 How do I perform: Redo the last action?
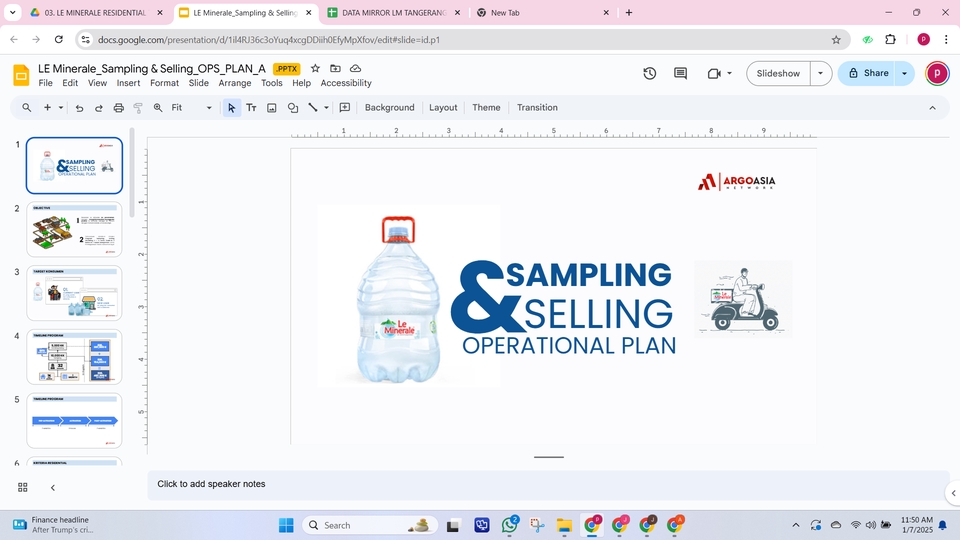[99, 108]
